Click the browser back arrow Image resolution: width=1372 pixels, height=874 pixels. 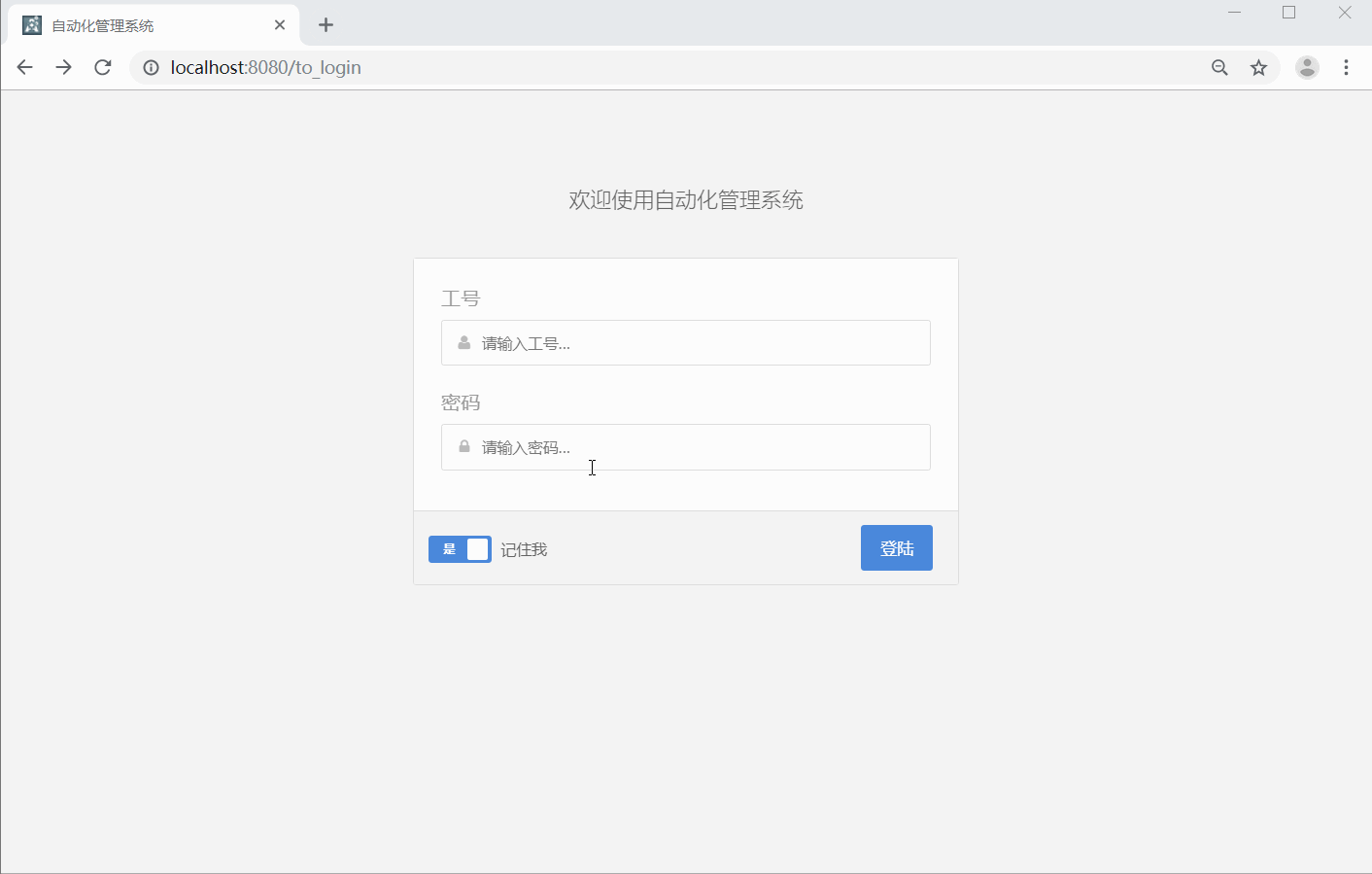24,67
